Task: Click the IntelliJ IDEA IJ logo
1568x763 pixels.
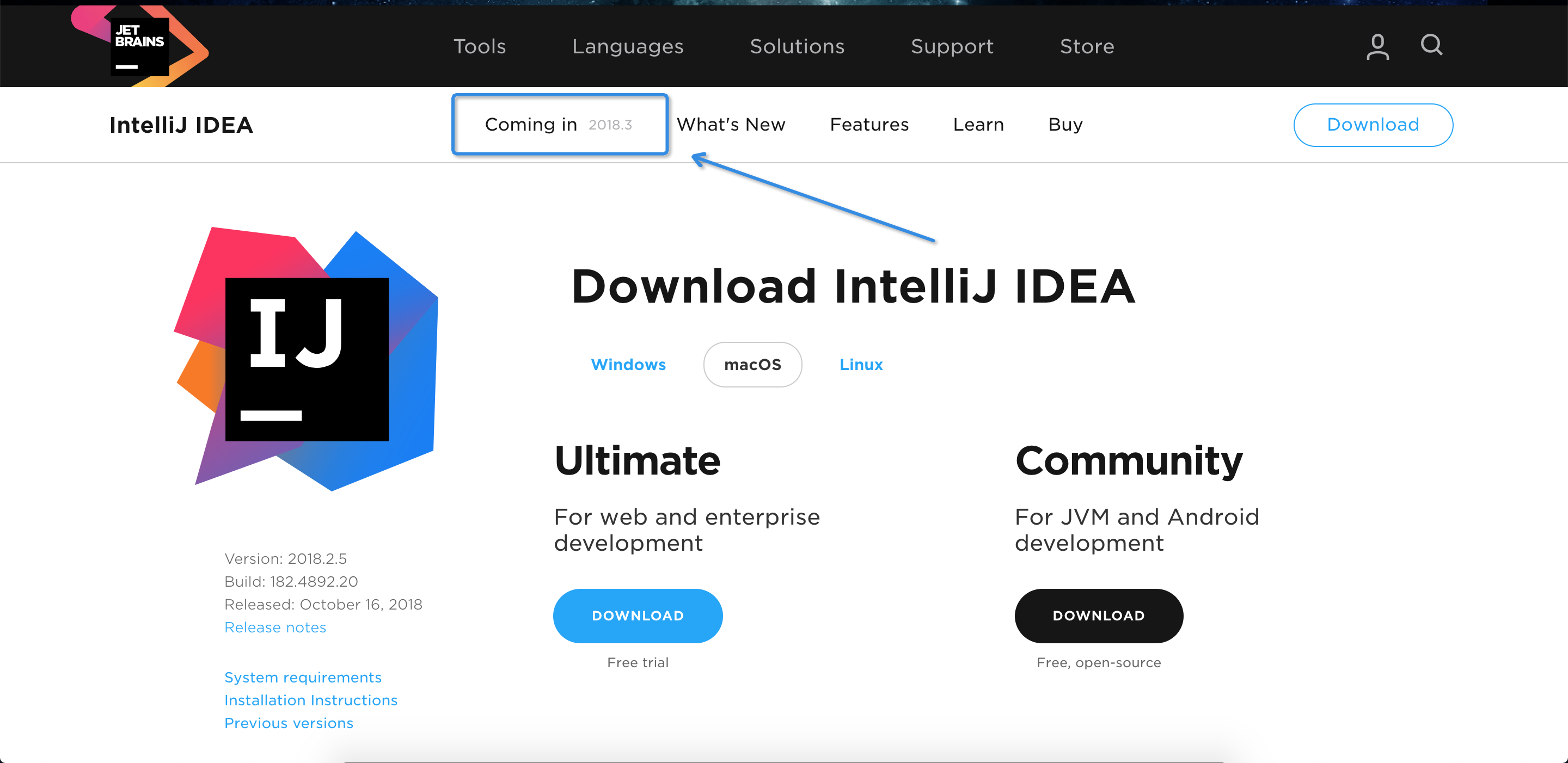Action: coord(306,359)
